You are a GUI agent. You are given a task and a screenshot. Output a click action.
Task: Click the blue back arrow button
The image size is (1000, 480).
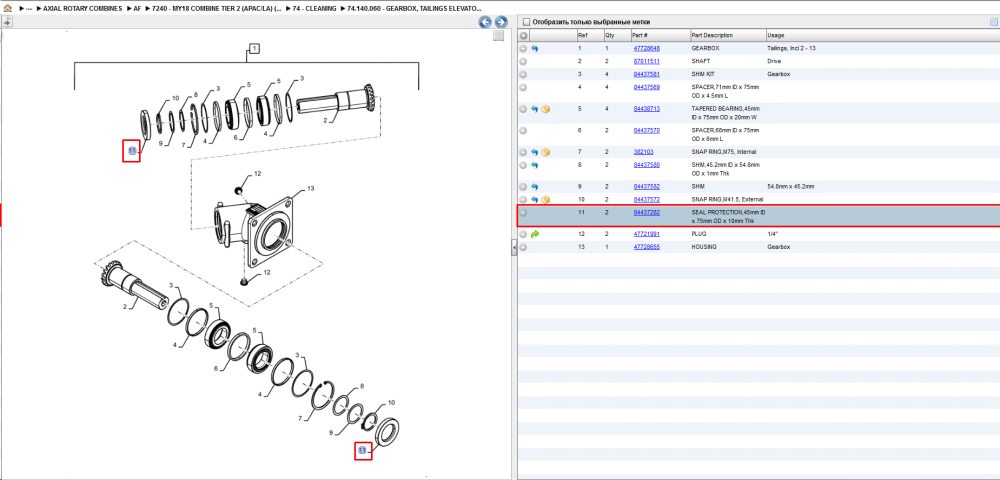[485, 22]
